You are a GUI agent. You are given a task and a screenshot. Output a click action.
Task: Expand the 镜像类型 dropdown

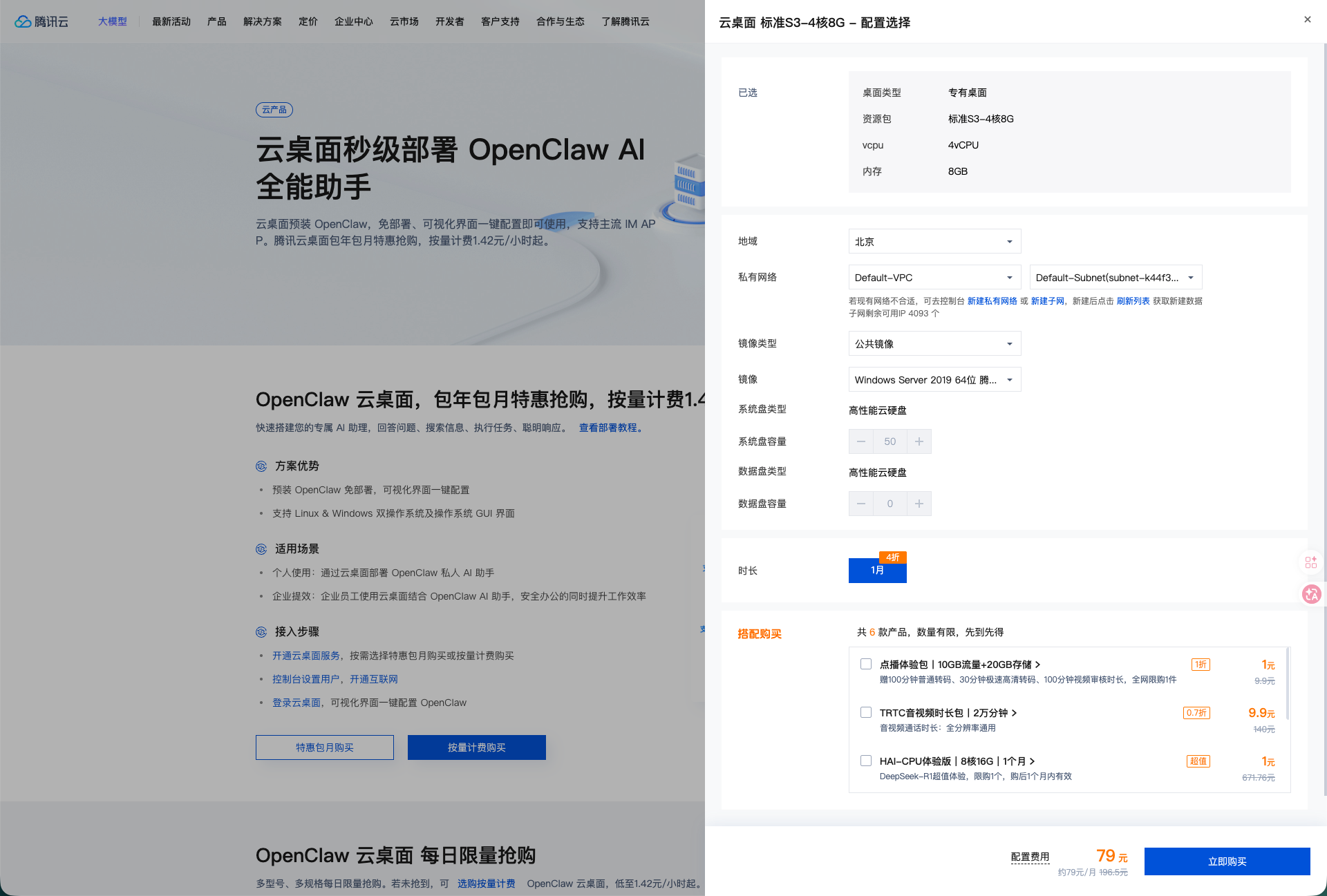click(934, 344)
